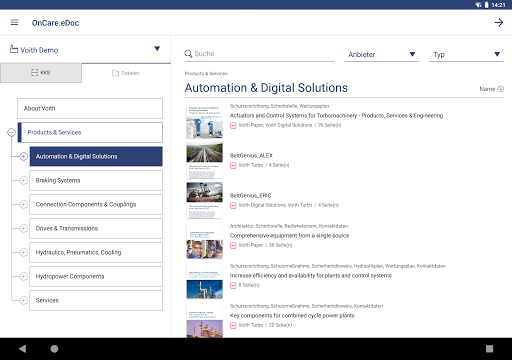This screenshot has width=512, height=360.
Task: Select Braking Systems tree item
Action: coord(96,180)
